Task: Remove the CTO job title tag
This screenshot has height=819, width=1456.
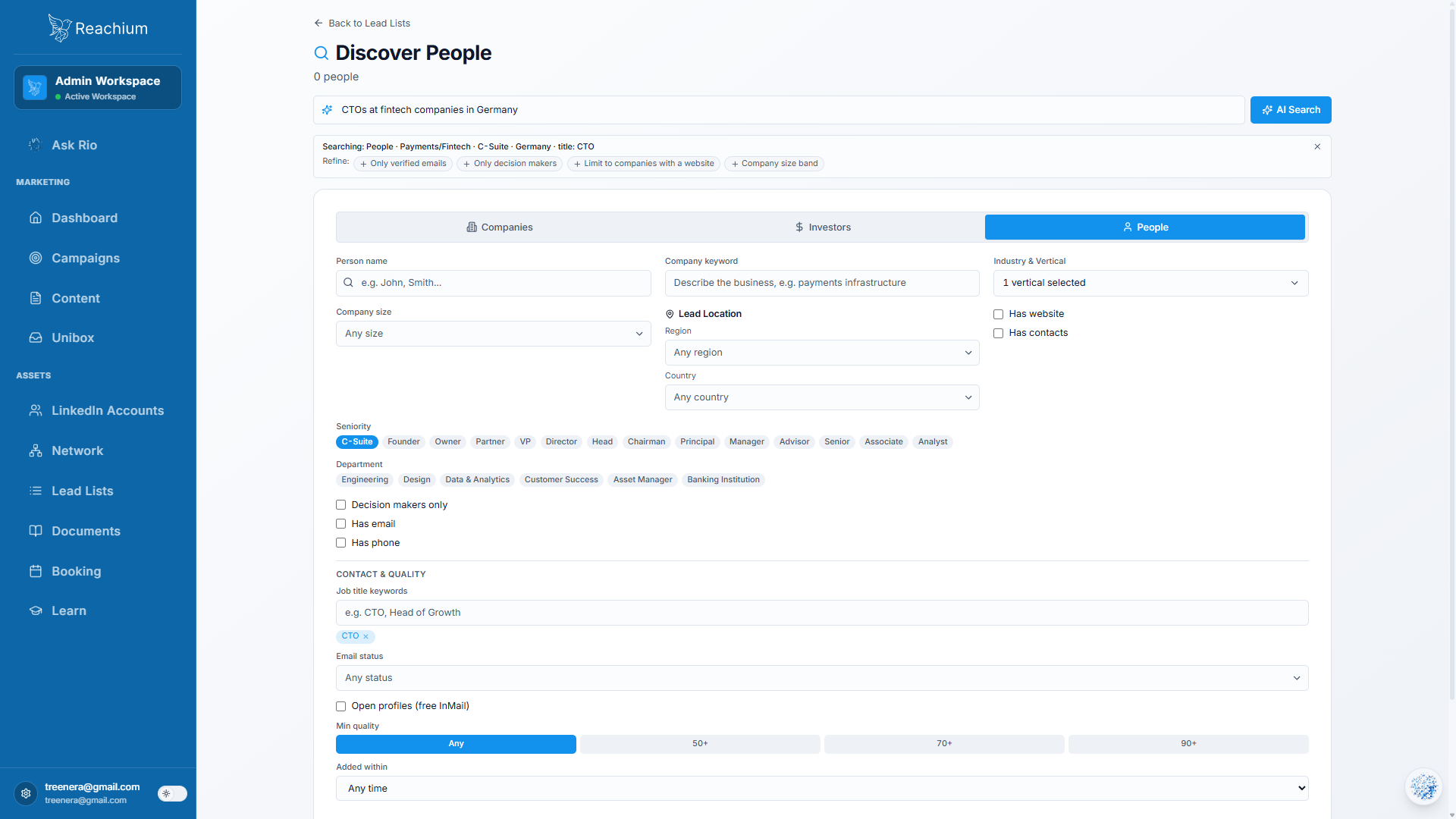Action: pos(366,637)
